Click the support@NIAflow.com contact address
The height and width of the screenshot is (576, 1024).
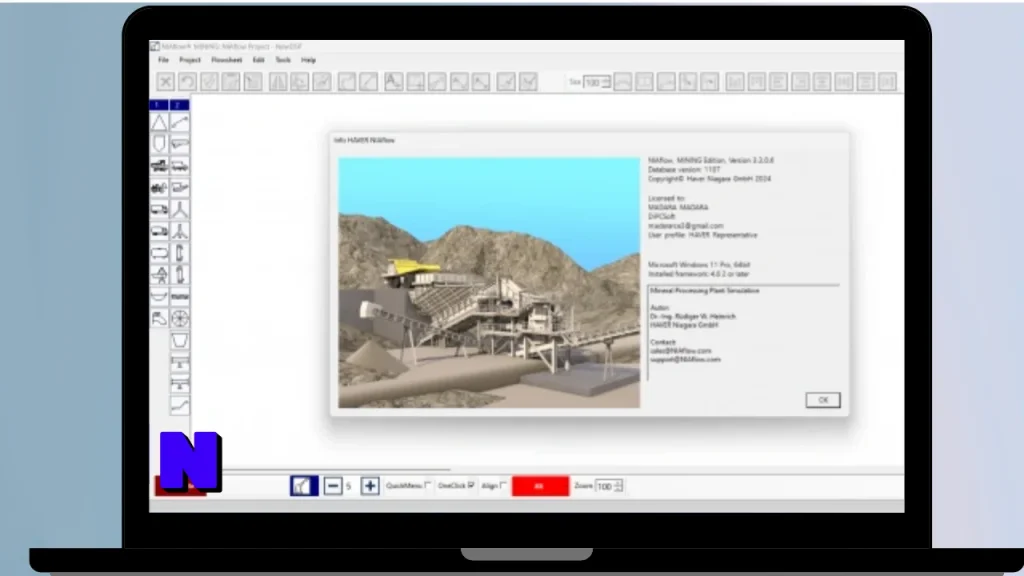click(685, 359)
